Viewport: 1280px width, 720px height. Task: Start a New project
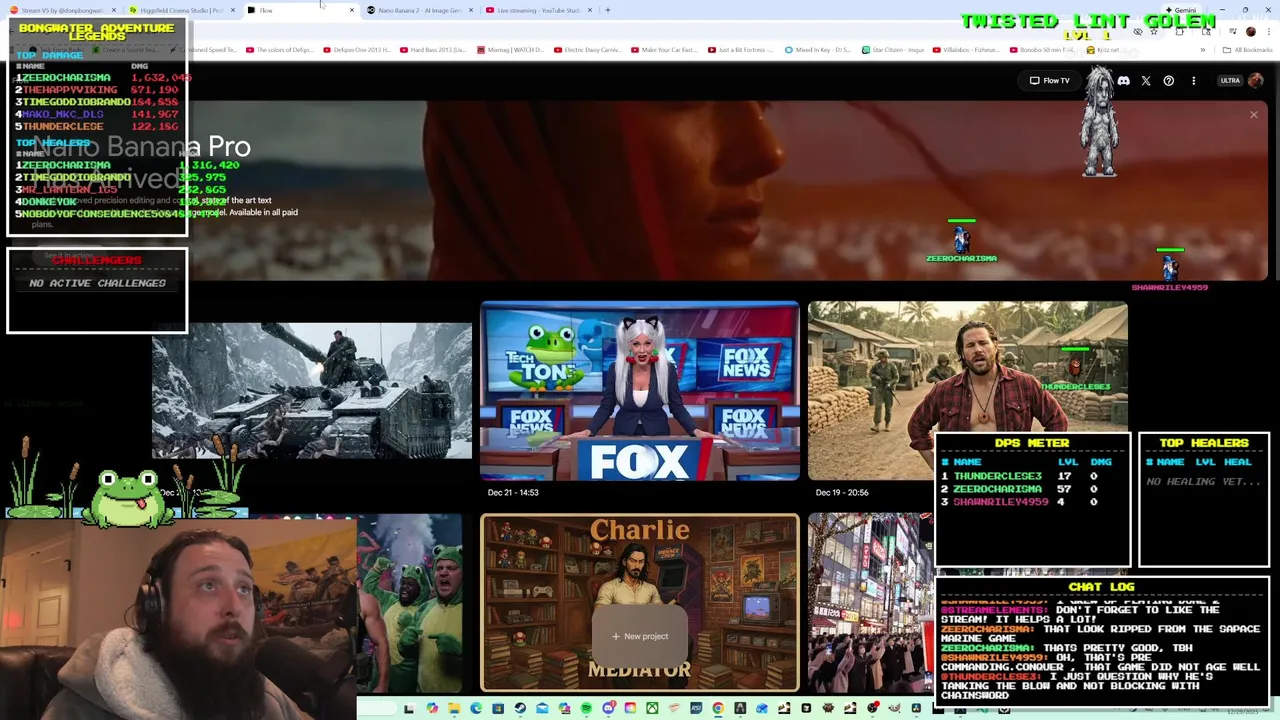640,636
